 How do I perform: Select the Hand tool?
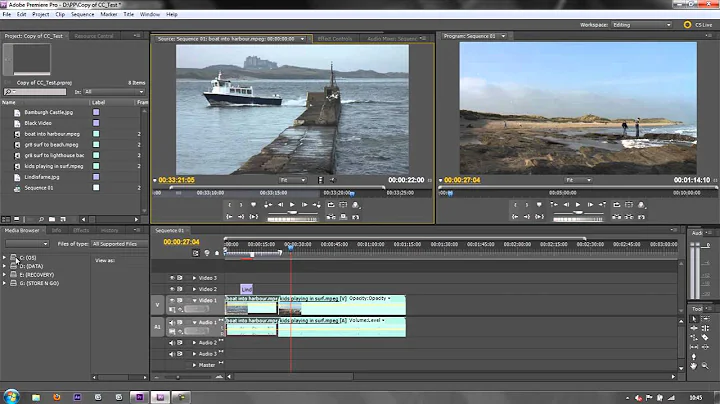click(694, 366)
